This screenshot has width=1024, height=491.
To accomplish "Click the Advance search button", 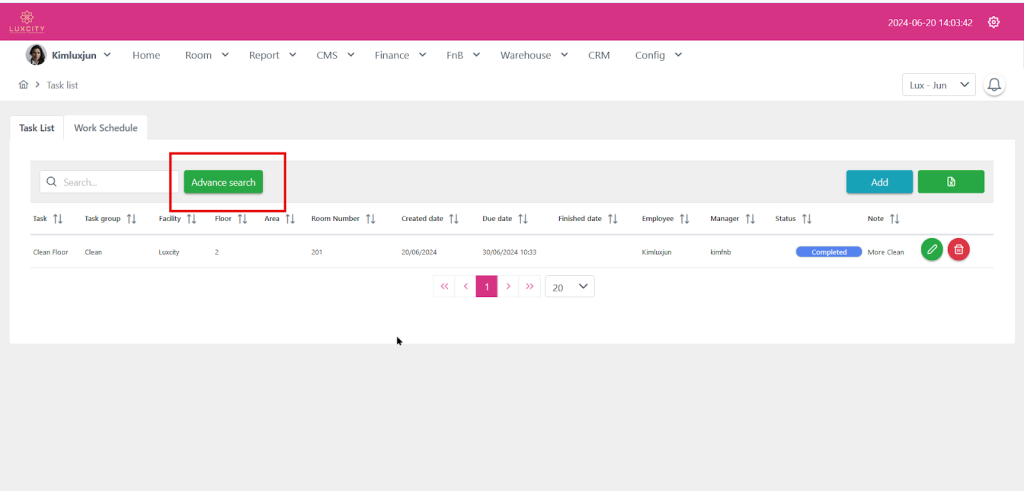I will point(223,182).
